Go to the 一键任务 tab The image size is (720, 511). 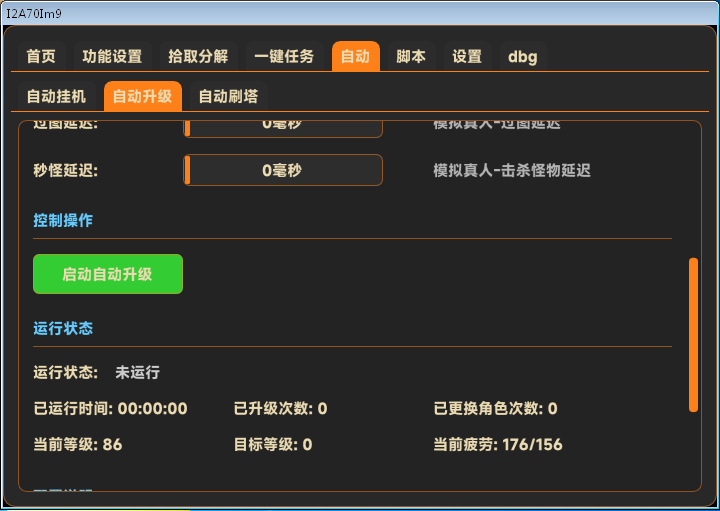284,57
